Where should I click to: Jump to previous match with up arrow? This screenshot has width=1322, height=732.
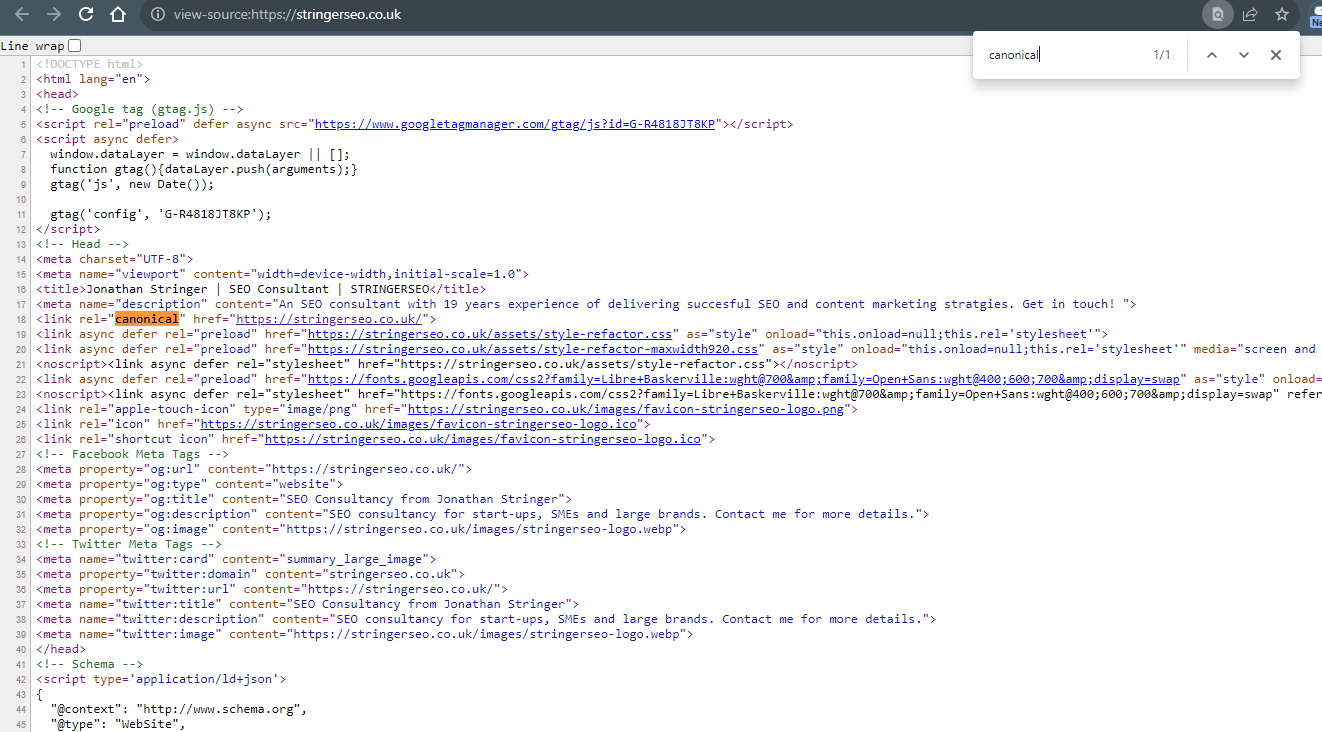pyautogui.click(x=1211, y=54)
